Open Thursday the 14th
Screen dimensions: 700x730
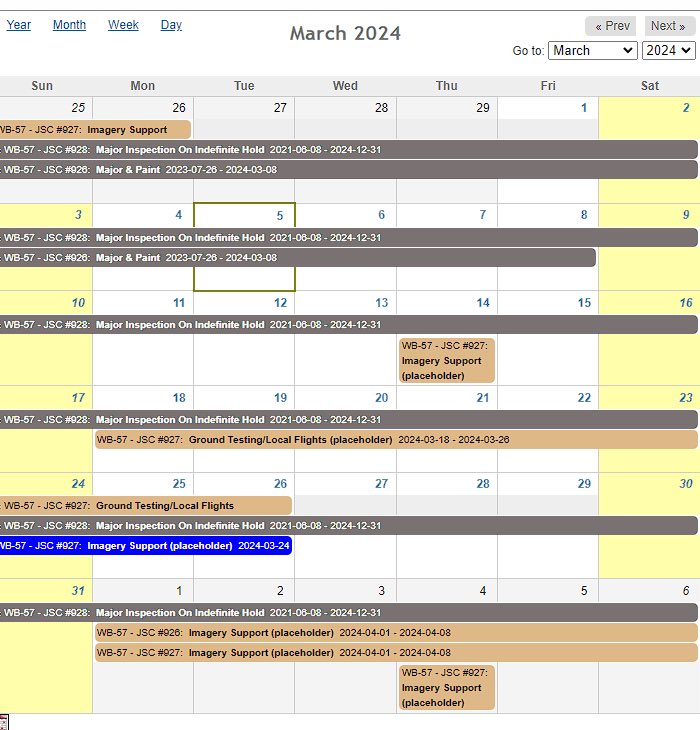(x=483, y=303)
